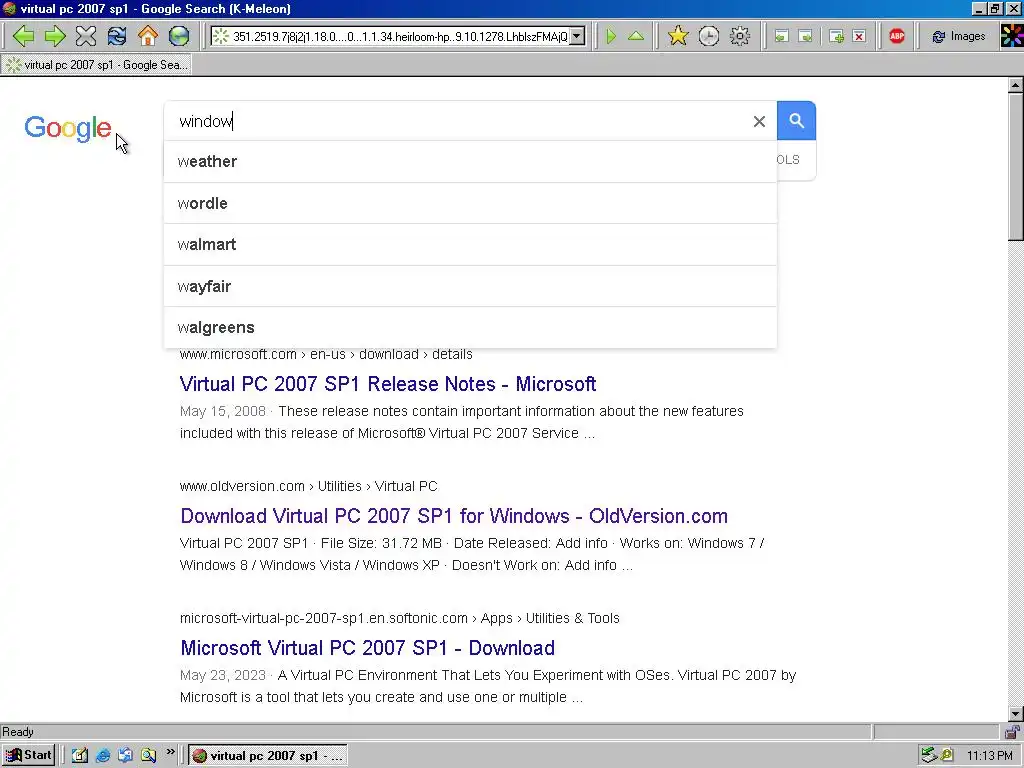The width and height of the screenshot is (1024, 768).
Task: Switch to previous tab icon in toolbar
Action: pos(781,37)
